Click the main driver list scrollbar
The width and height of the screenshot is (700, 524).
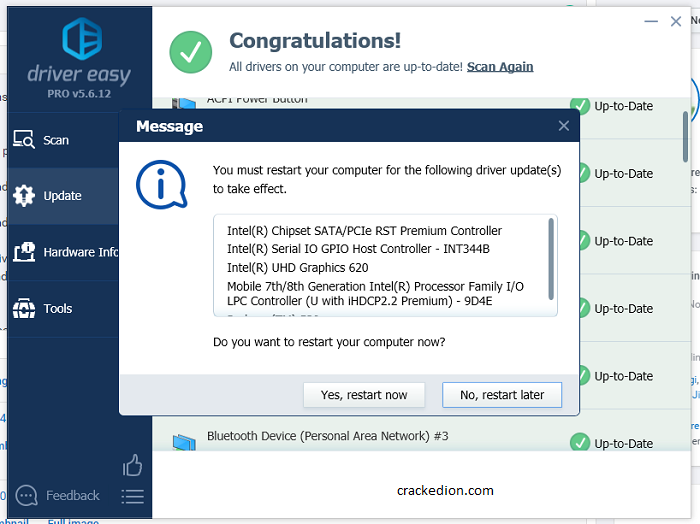click(x=685, y=137)
